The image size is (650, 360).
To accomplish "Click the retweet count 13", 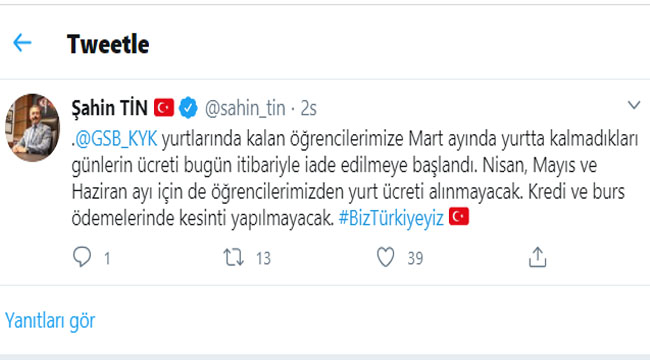I will tap(263, 258).
